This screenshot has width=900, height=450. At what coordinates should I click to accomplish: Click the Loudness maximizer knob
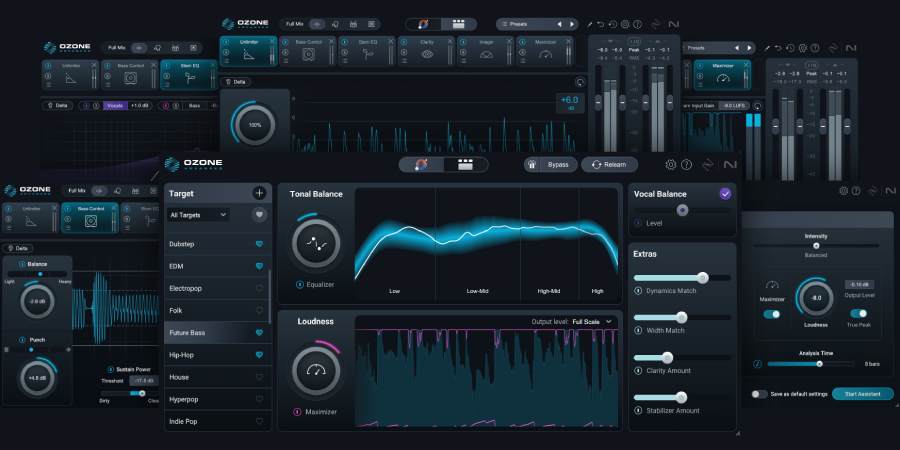pos(316,370)
